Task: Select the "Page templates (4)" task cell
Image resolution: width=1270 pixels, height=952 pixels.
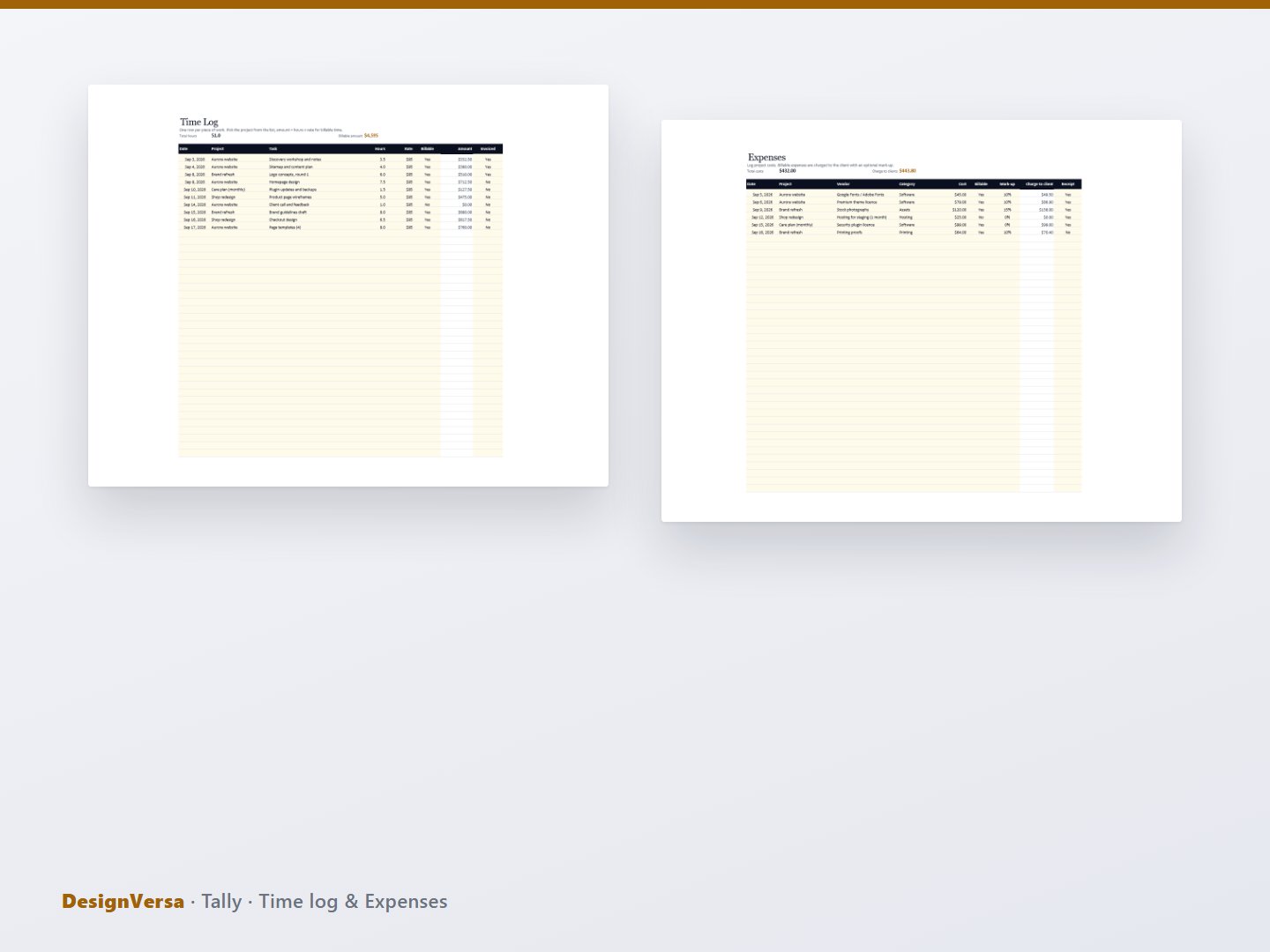Action: click(x=285, y=227)
